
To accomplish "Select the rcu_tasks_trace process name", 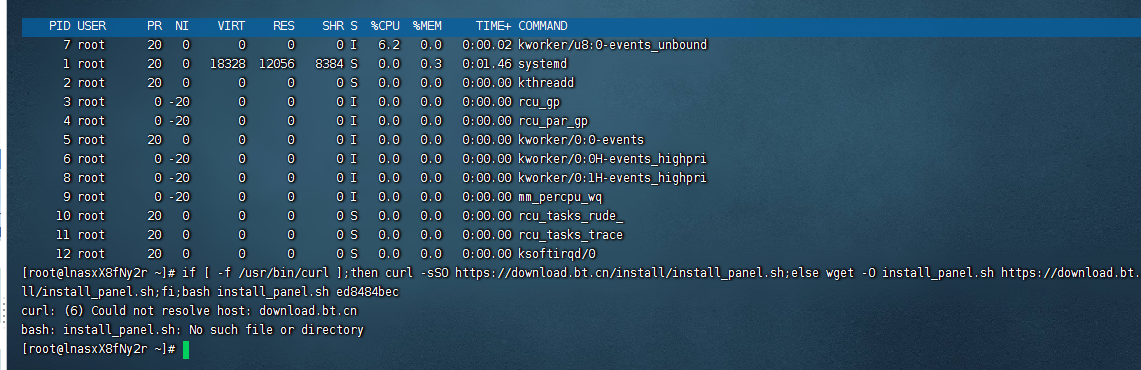I will [570, 235].
